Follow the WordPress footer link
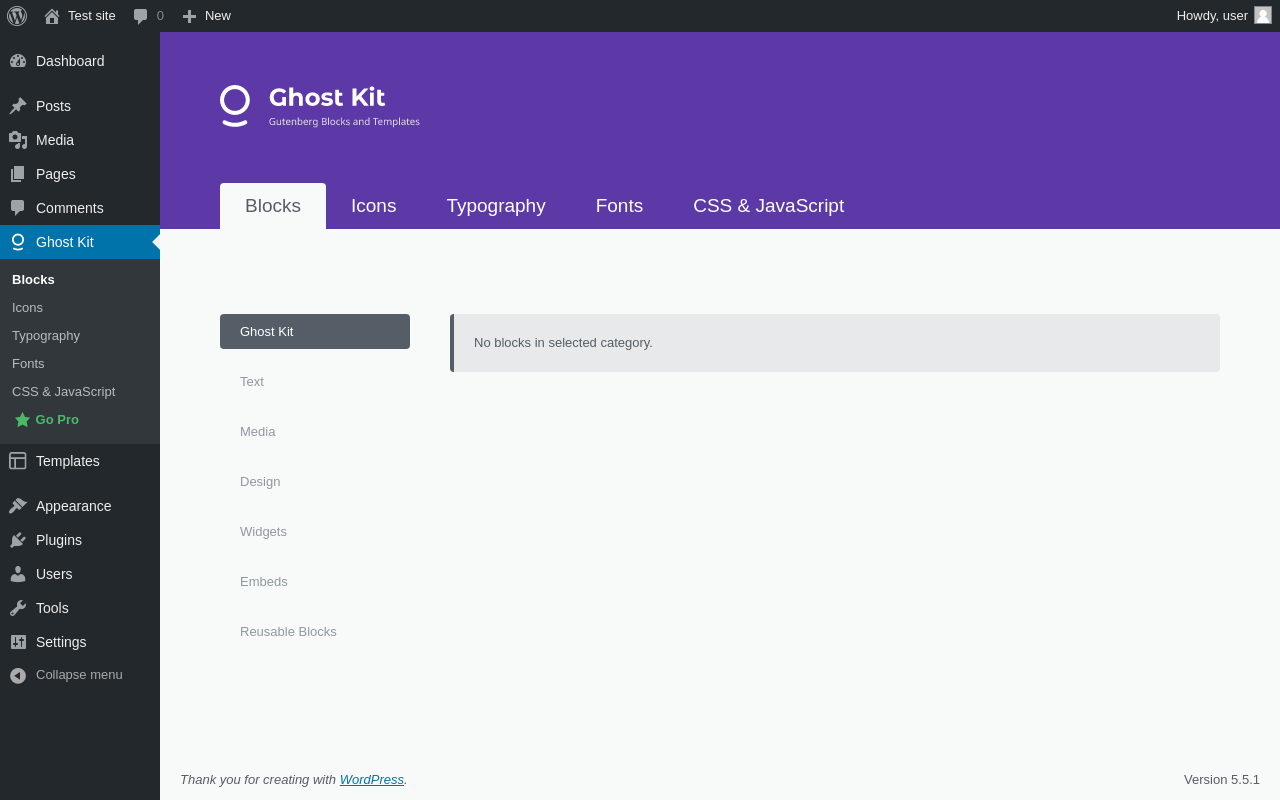Screen dimensions: 1280x800 click(x=372, y=780)
